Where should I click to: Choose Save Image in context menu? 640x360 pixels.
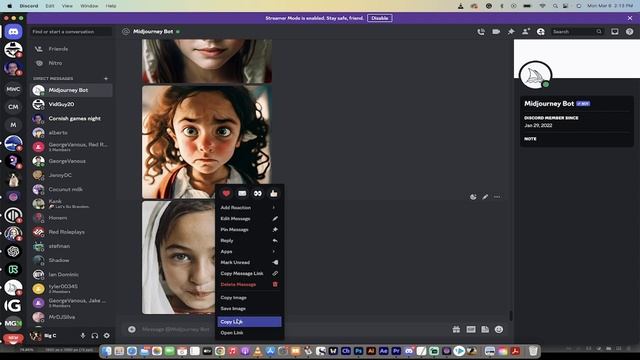(x=249, y=309)
